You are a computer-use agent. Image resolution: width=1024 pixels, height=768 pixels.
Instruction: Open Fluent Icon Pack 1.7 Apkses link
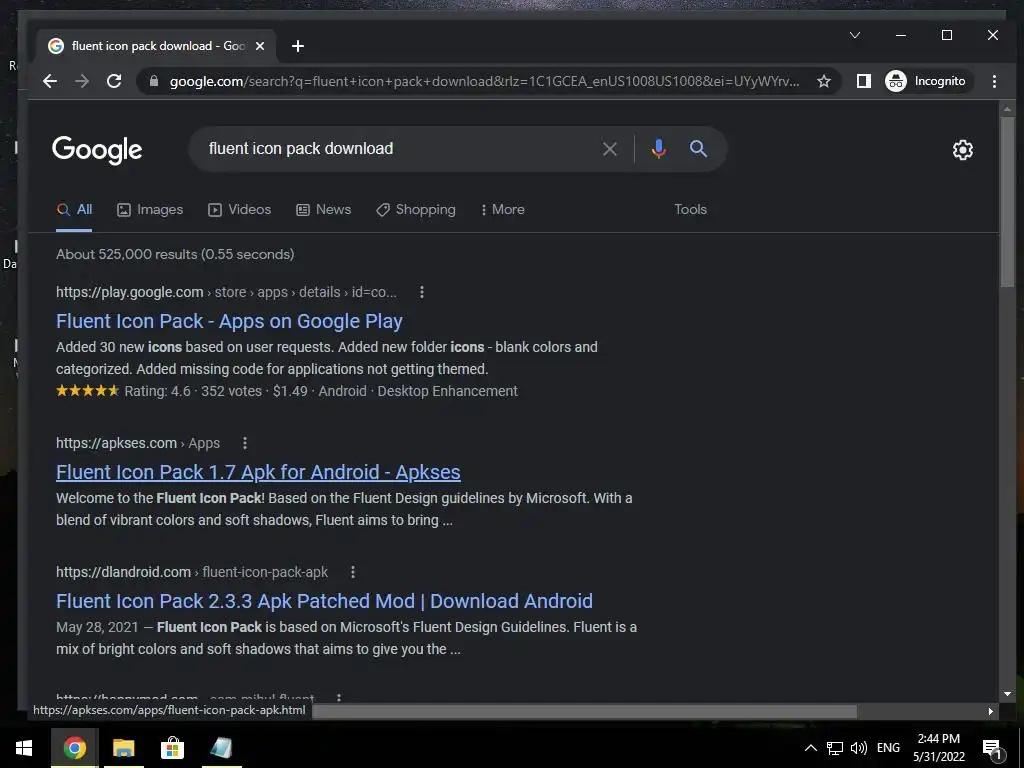258,472
